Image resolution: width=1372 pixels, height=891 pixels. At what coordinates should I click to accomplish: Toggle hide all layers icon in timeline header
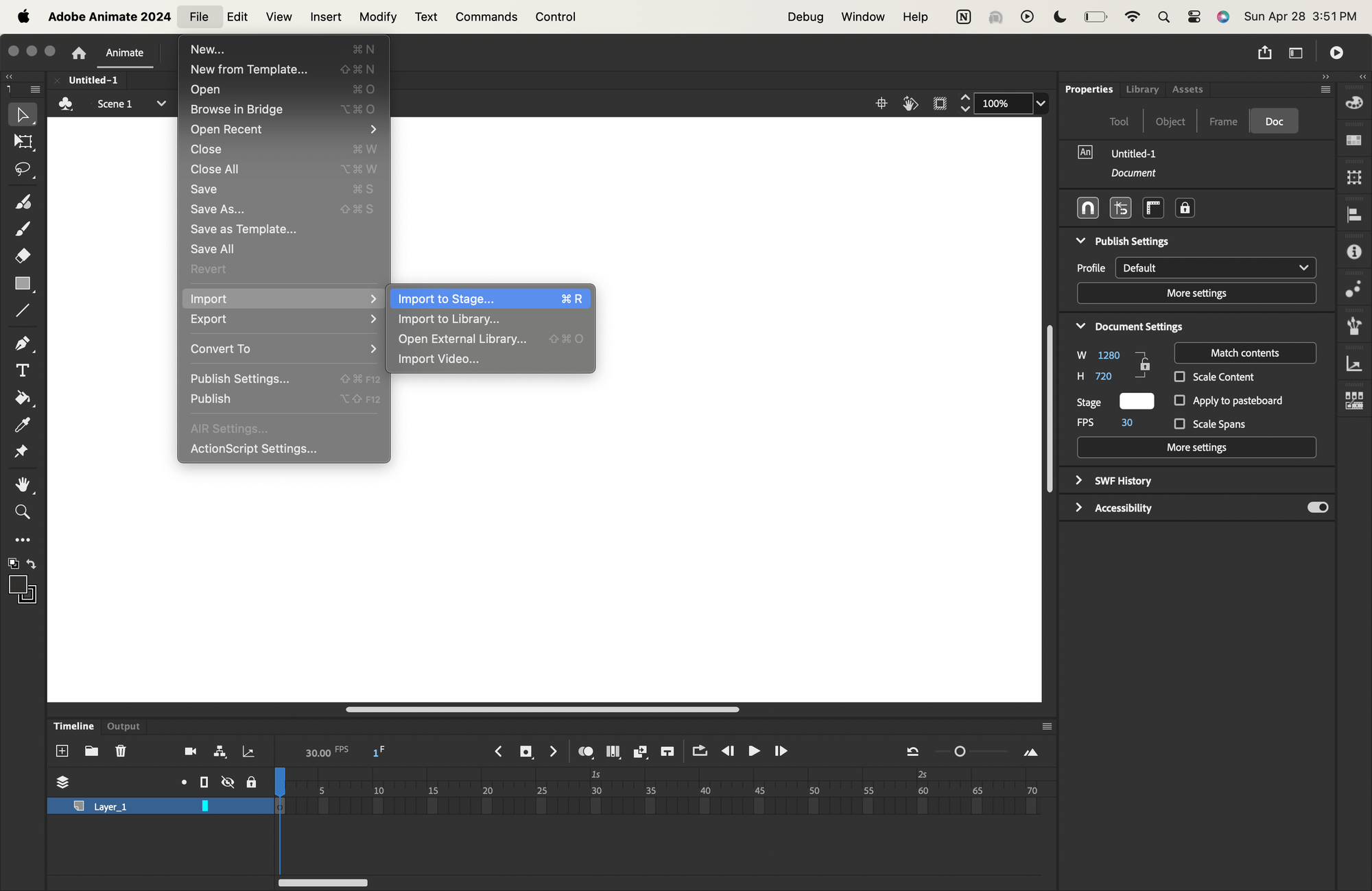coord(228,782)
